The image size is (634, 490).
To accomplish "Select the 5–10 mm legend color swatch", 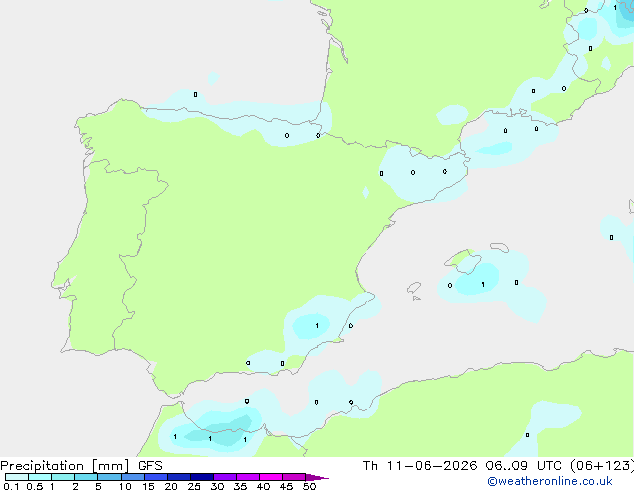I will click(x=109, y=477).
